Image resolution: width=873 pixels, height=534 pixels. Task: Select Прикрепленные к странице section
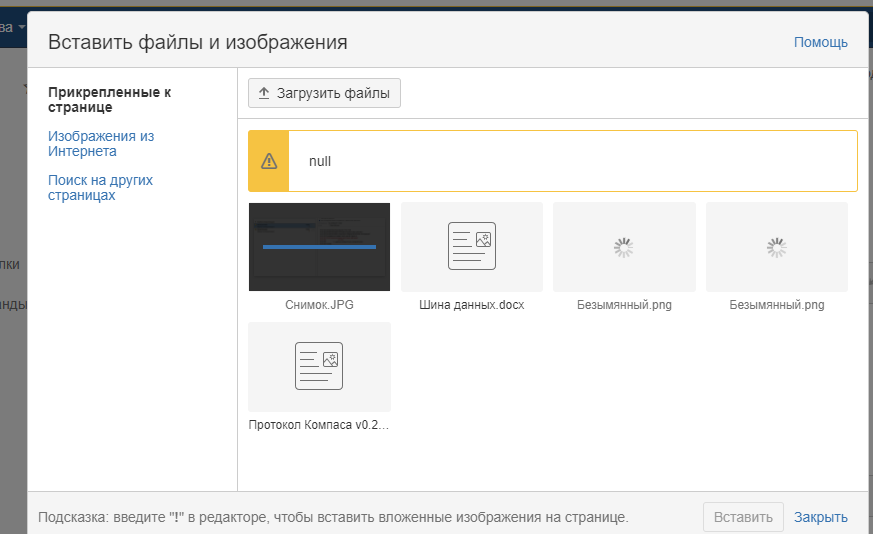pyautogui.click(x=110, y=100)
